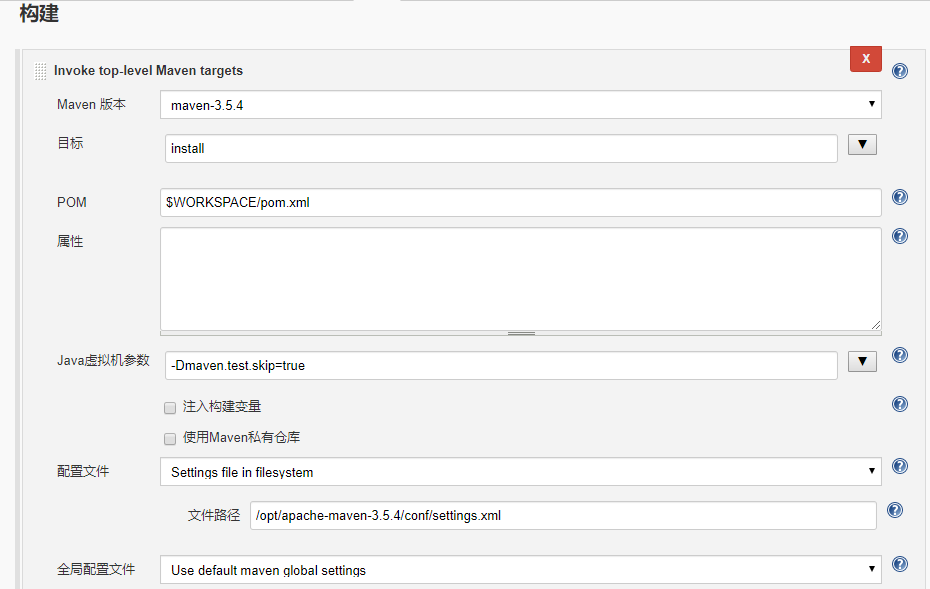
Task: Click help icon next to 注入构建变量
Action: click(x=900, y=404)
